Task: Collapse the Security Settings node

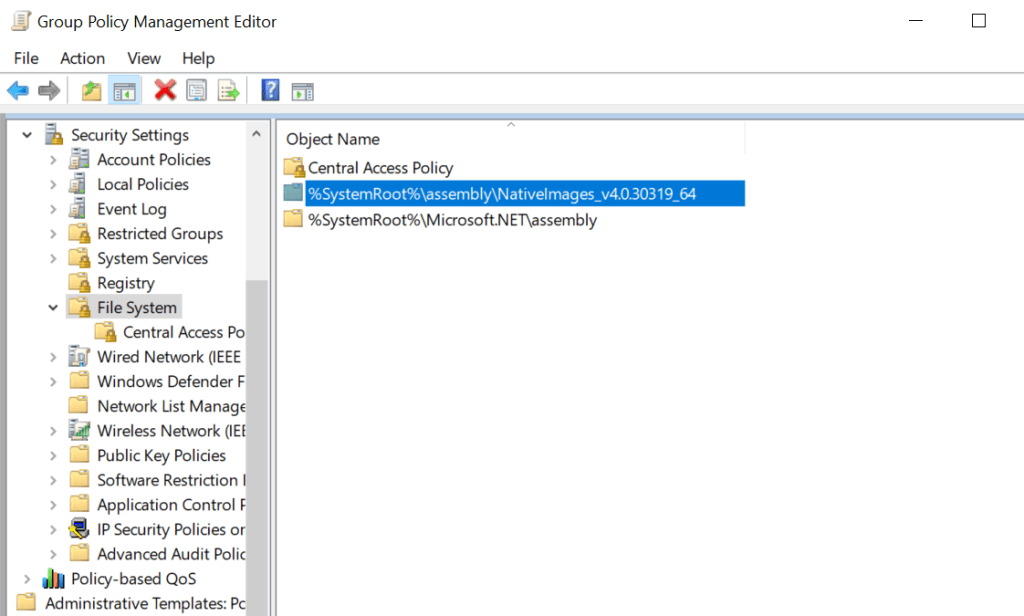Action: click(x=27, y=135)
